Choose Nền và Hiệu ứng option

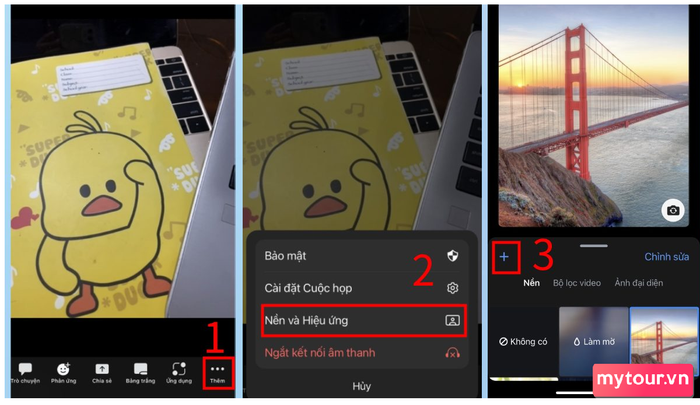[x=362, y=320]
